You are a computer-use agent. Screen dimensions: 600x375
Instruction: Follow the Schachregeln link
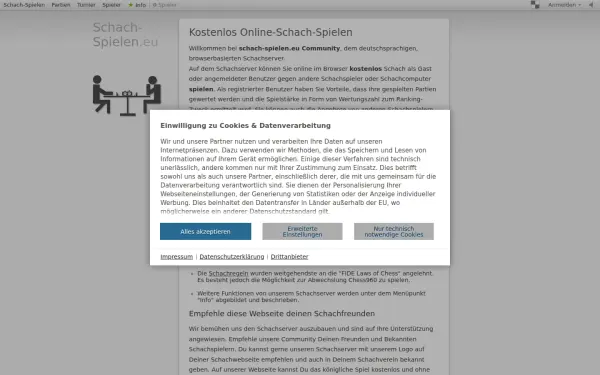pos(228,273)
